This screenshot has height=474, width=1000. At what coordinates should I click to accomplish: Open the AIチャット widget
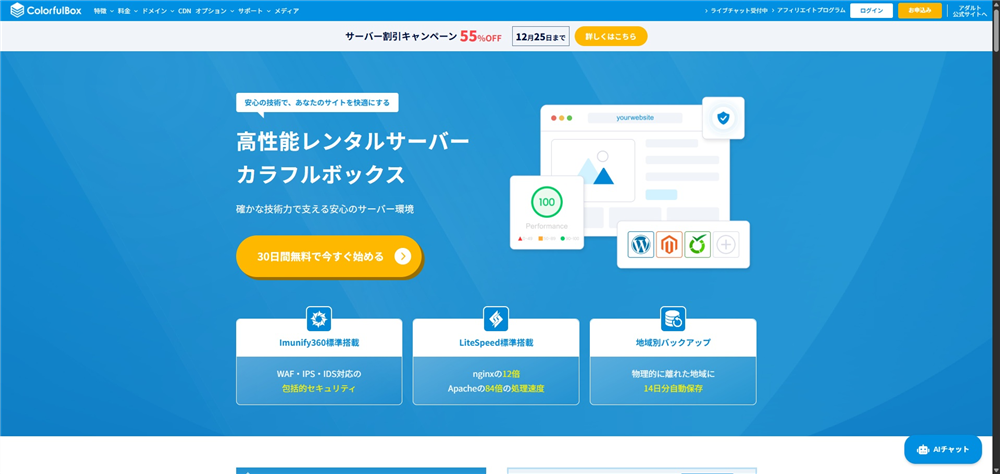(x=942, y=449)
